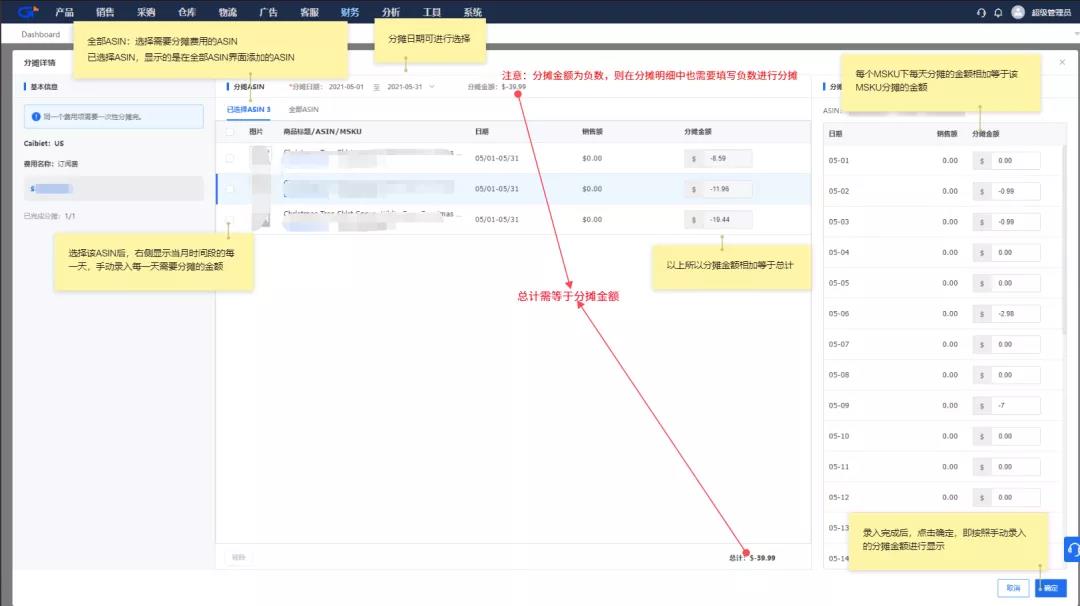Open the 分析 menu

pyautogui.click(x=391, y=12)
